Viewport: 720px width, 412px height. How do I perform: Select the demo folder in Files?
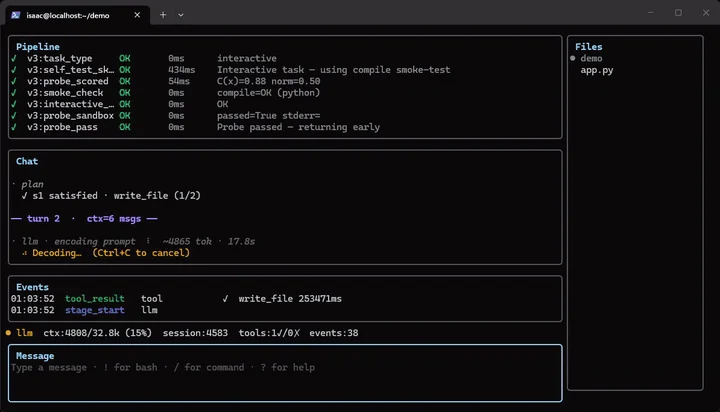(x=591, y=58)
